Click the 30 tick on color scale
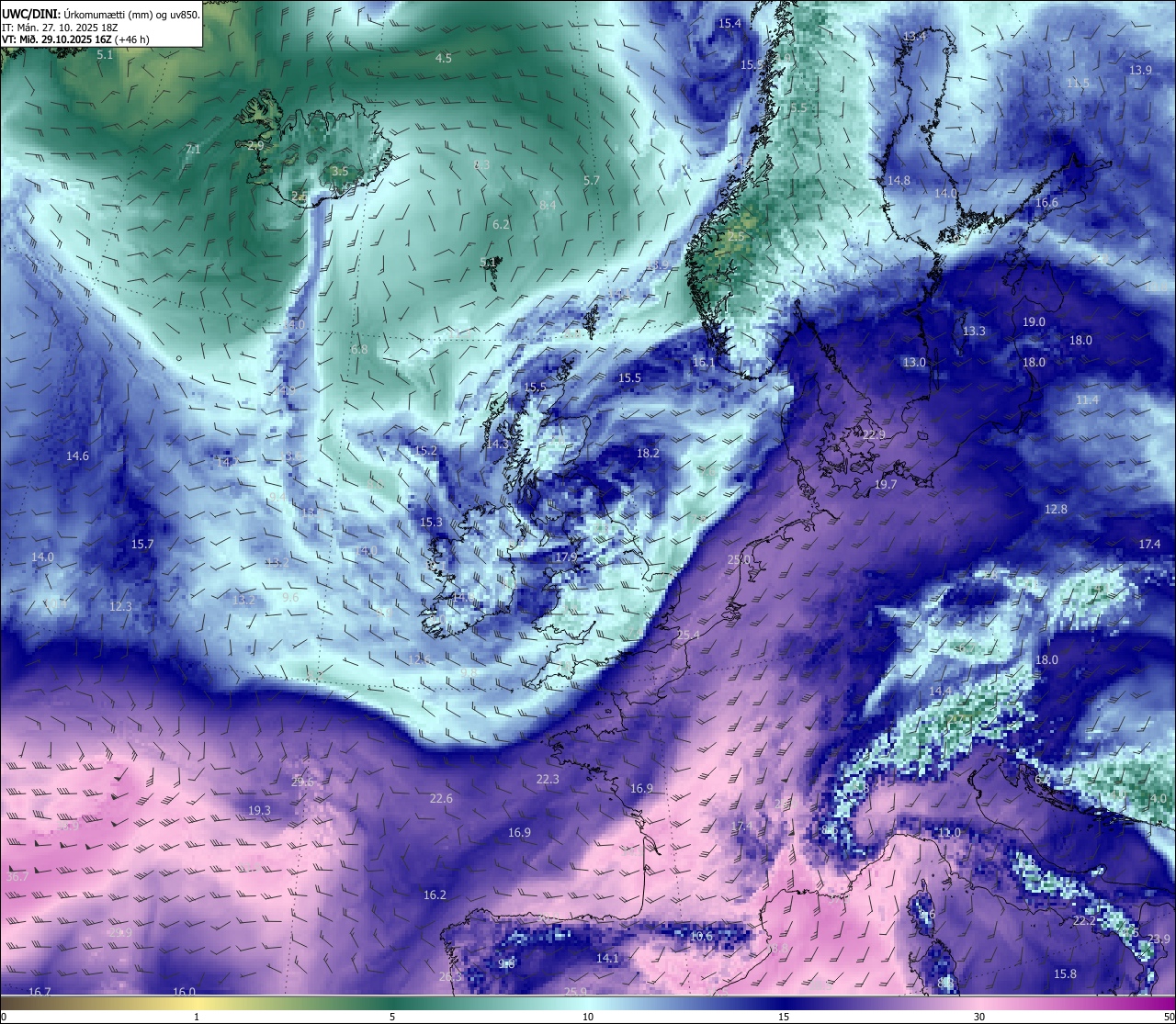This screenshot has height=1024, width=1176. tap(979, 1017)
